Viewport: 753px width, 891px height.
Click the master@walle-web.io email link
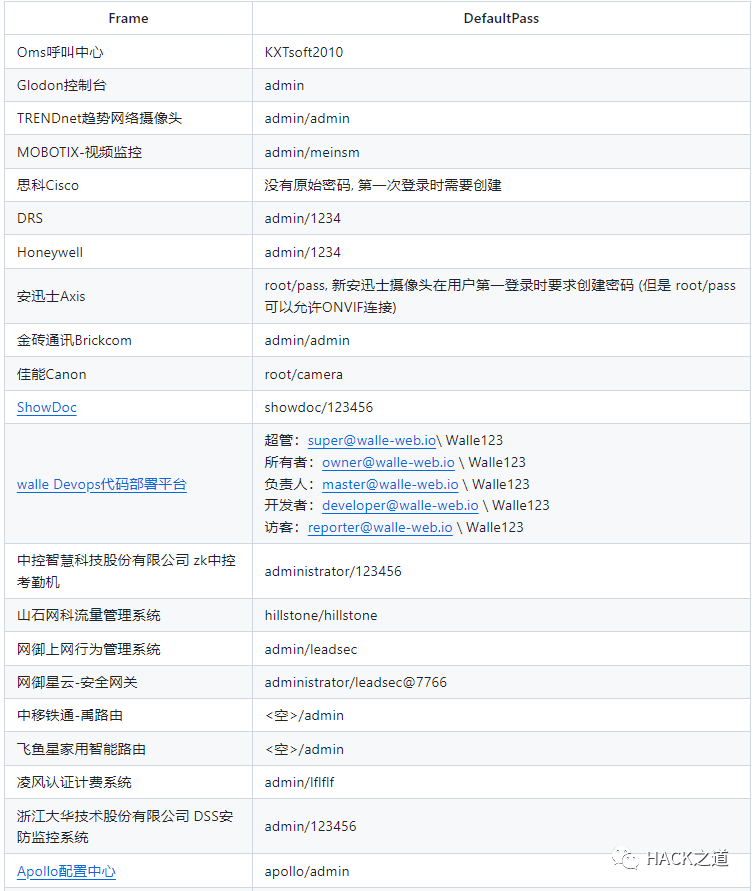[390, 484]
